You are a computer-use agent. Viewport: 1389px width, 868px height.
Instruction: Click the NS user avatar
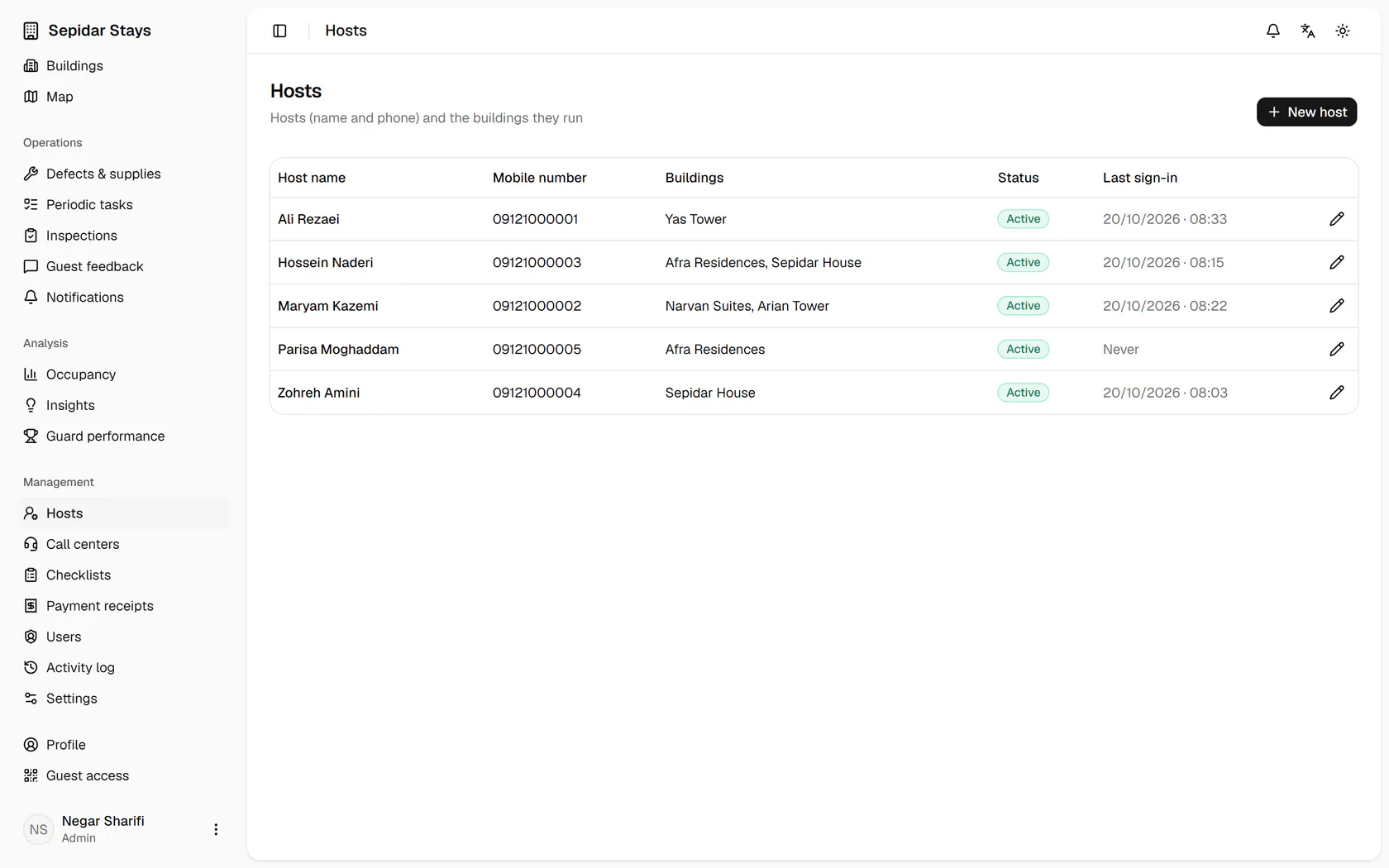point(39,829)
